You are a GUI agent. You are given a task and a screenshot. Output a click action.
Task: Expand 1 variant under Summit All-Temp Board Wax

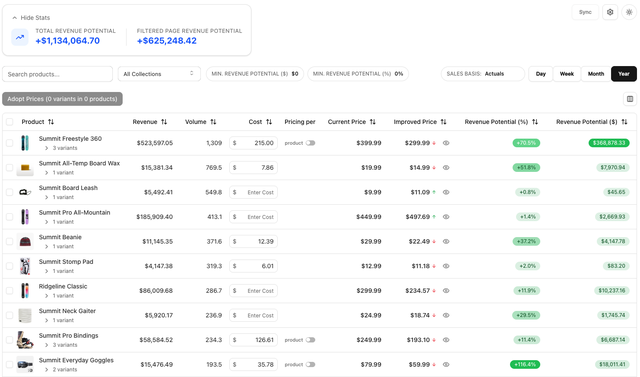click(x=60, y=173)
